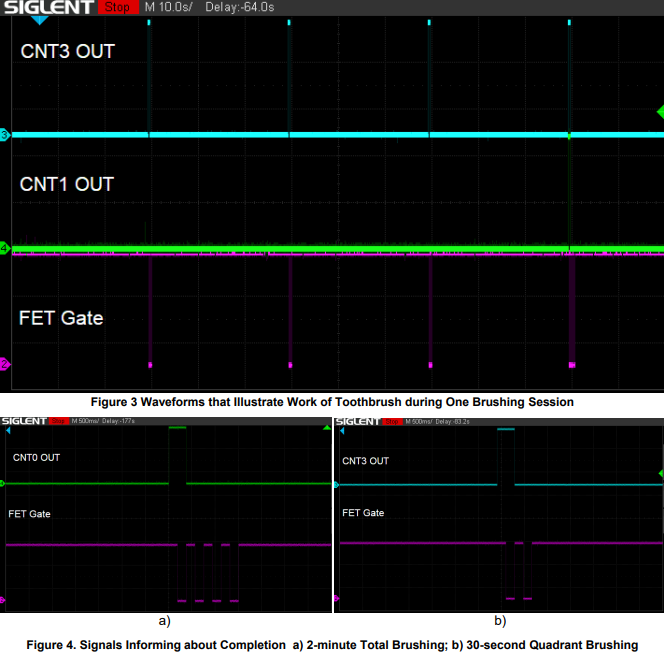
Task: Click the FET Gate label in top waveform
Action: click(61, 318)
